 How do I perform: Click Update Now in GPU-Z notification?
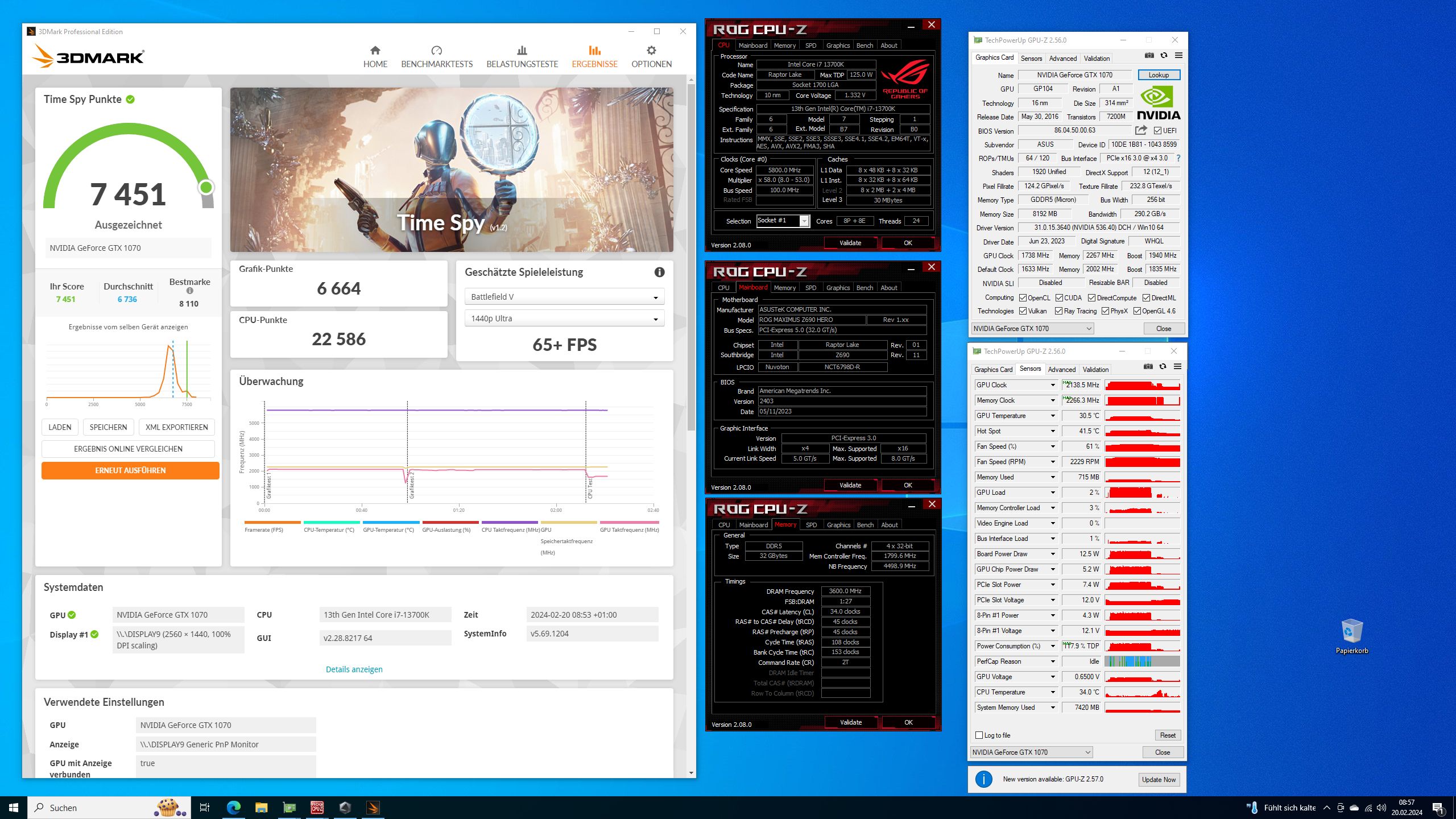[x=1159, y=780]
